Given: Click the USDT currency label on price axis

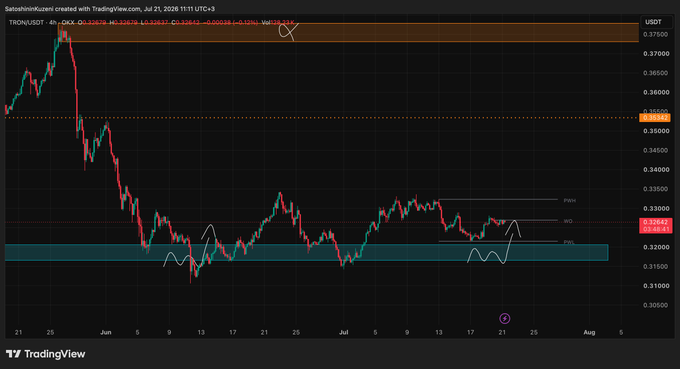Looking at the screenshot, I should pos(653,22).
